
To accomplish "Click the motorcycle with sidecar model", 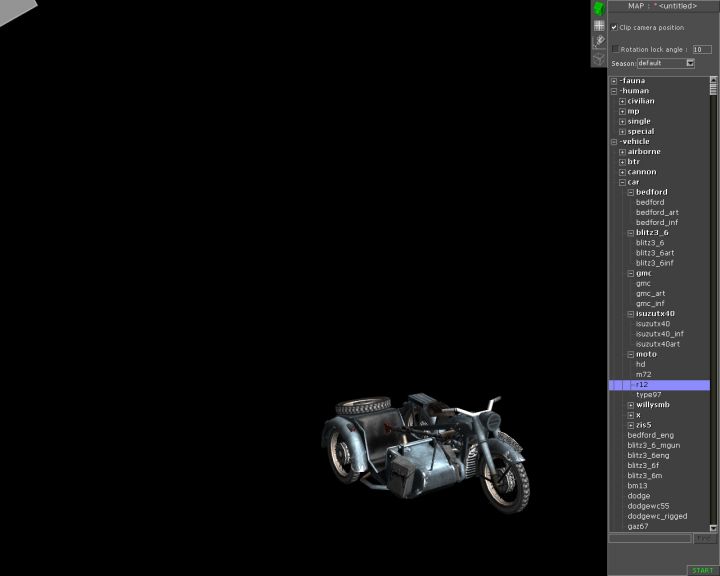I will pyautogui.click(x=425, y=445).
